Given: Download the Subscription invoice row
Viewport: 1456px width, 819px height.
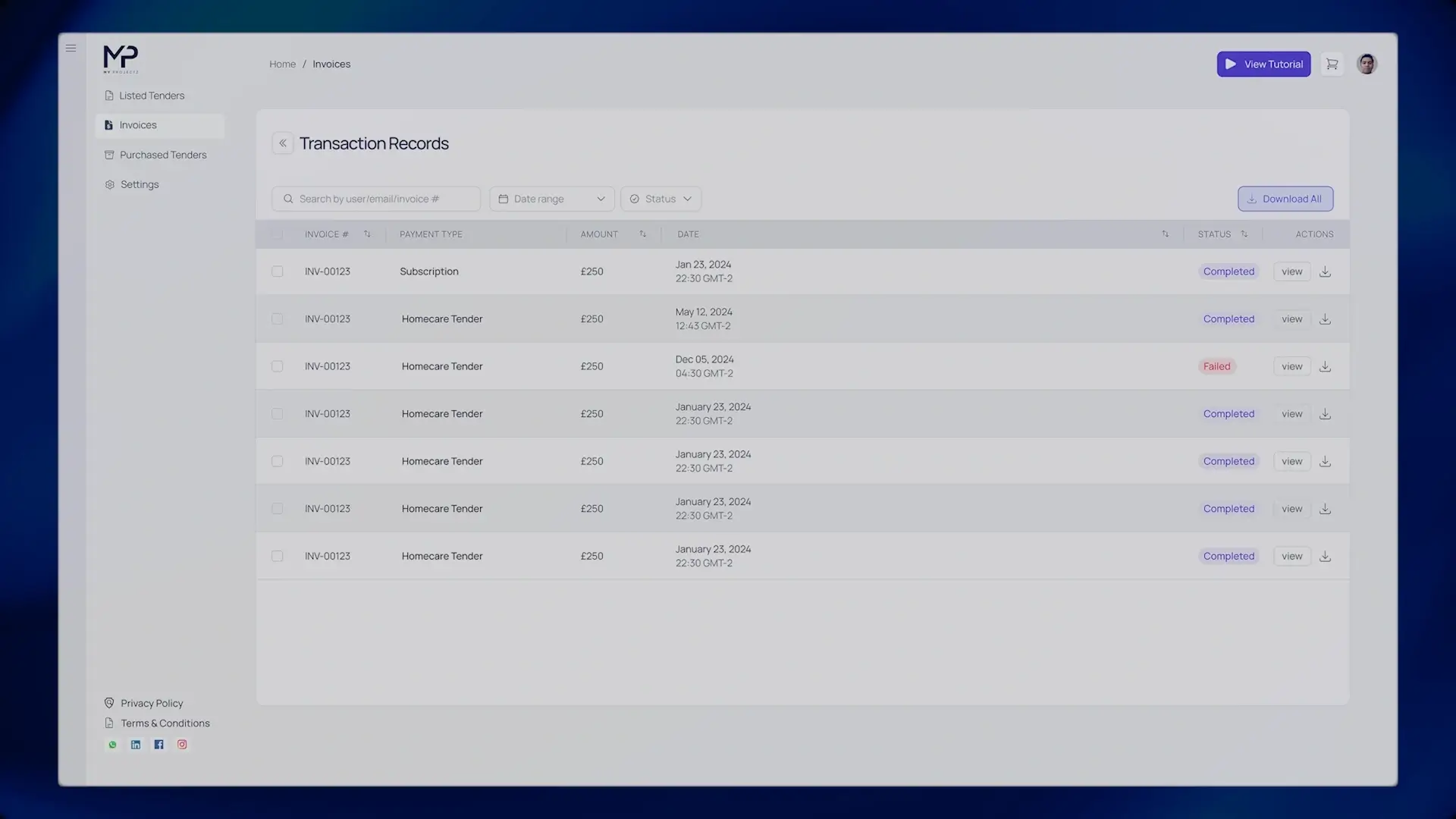Looking at the screenshot, I should 1325,271.
